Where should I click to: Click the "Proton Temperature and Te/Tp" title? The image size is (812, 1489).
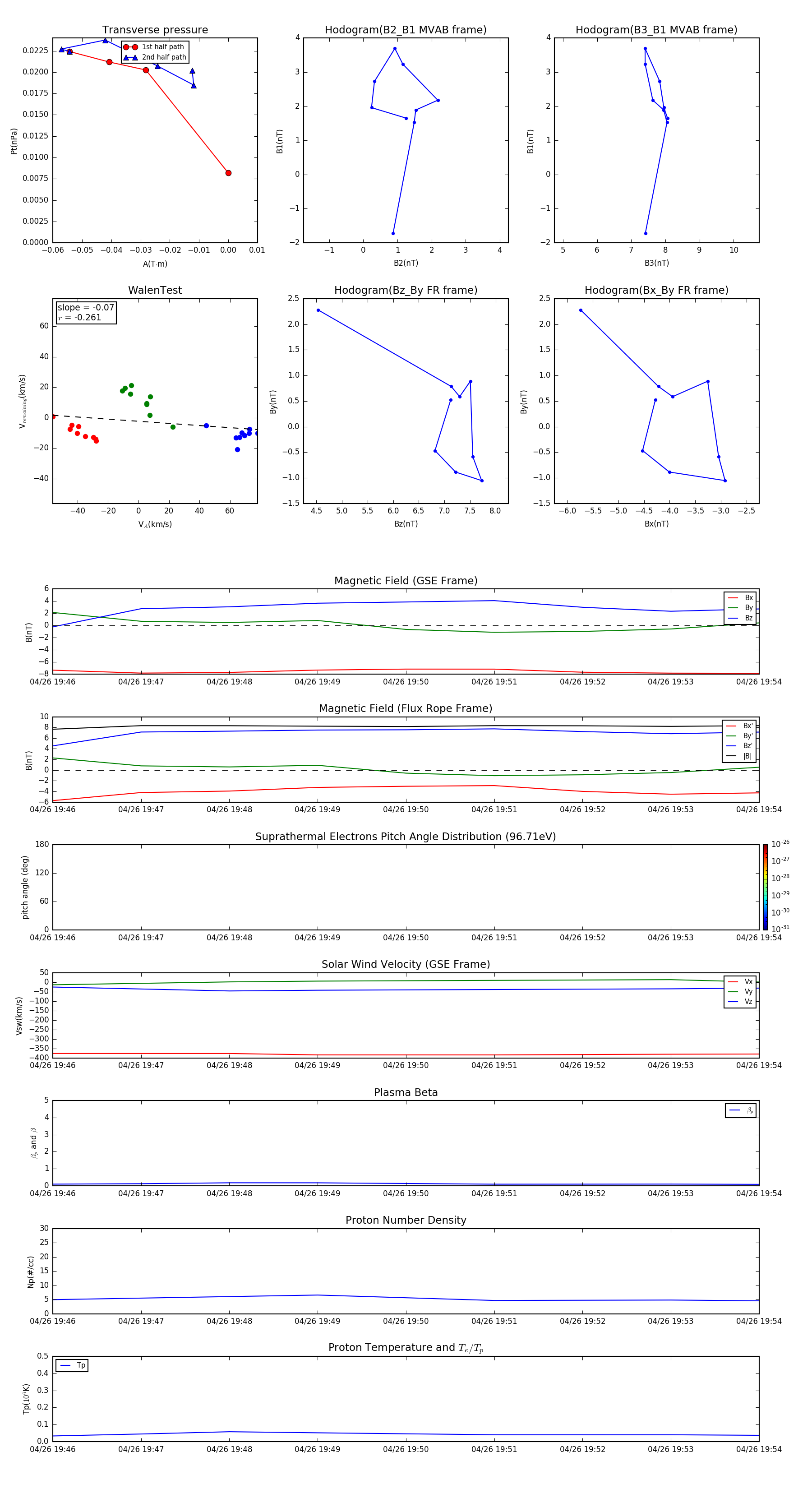(406, 1348)
